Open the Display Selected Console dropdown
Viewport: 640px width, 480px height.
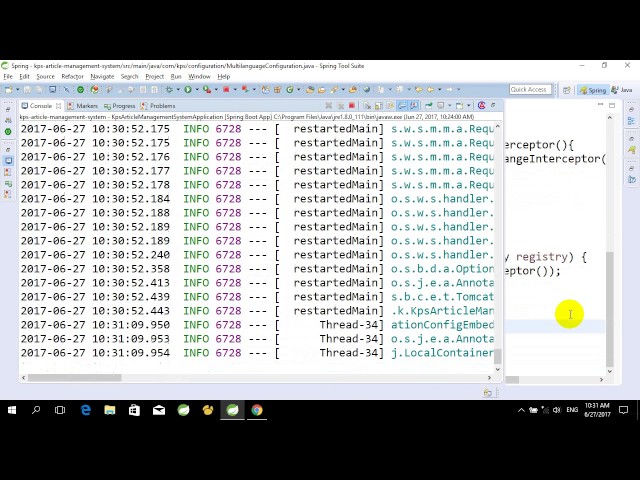click(x=451, y=106)
